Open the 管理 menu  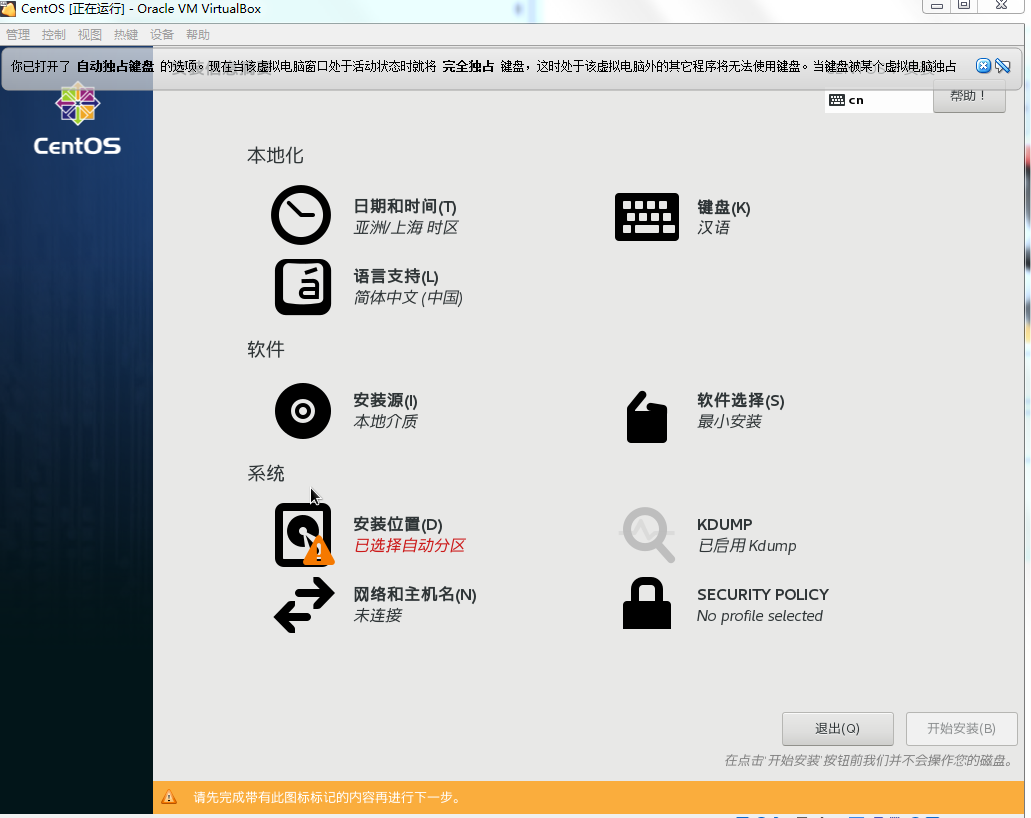tap(18, 35)
